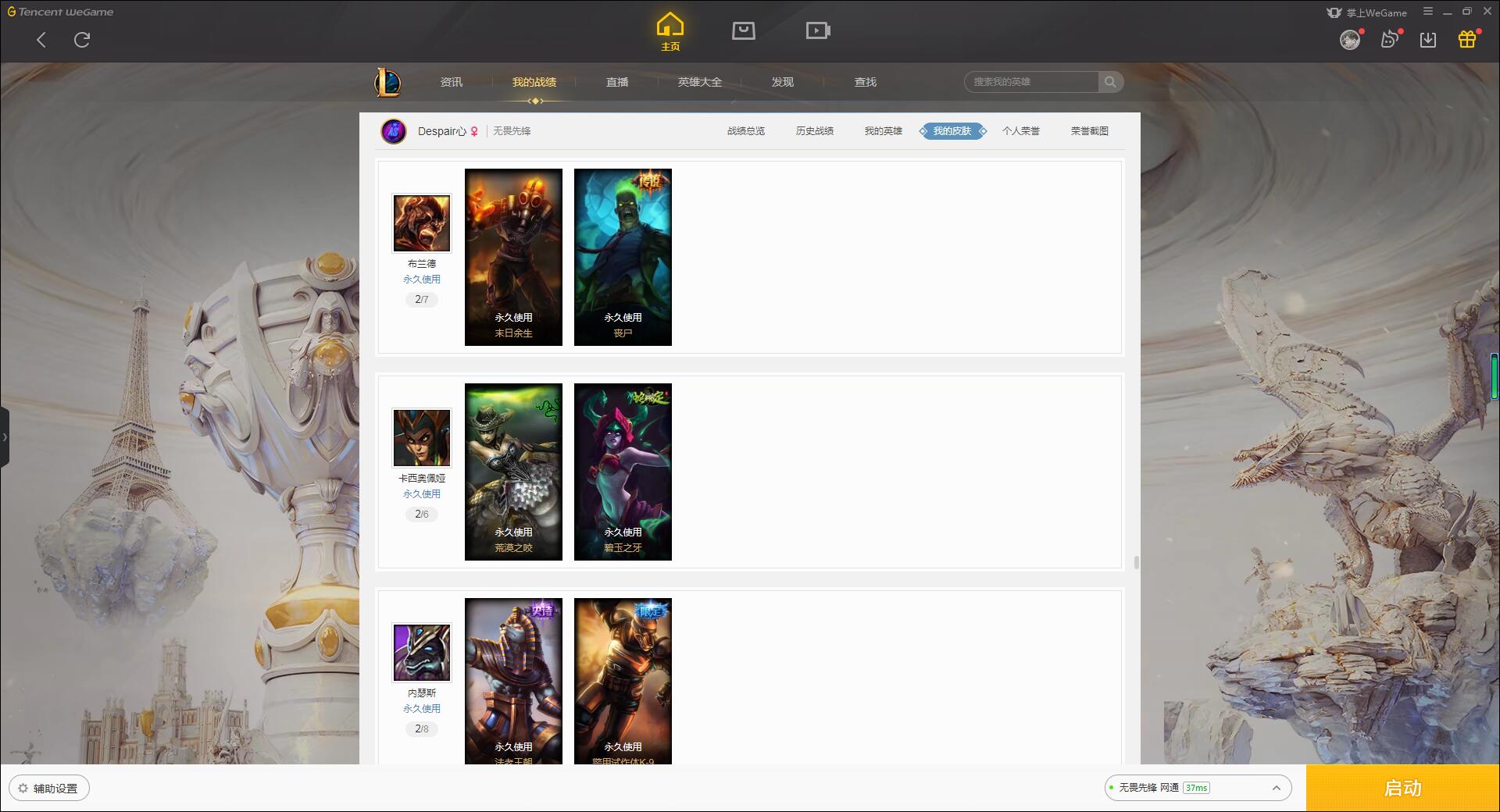Go back with the left arrow icon
Image resolution: width=1500 pixels, height=812 pixels.
(41, 40)
